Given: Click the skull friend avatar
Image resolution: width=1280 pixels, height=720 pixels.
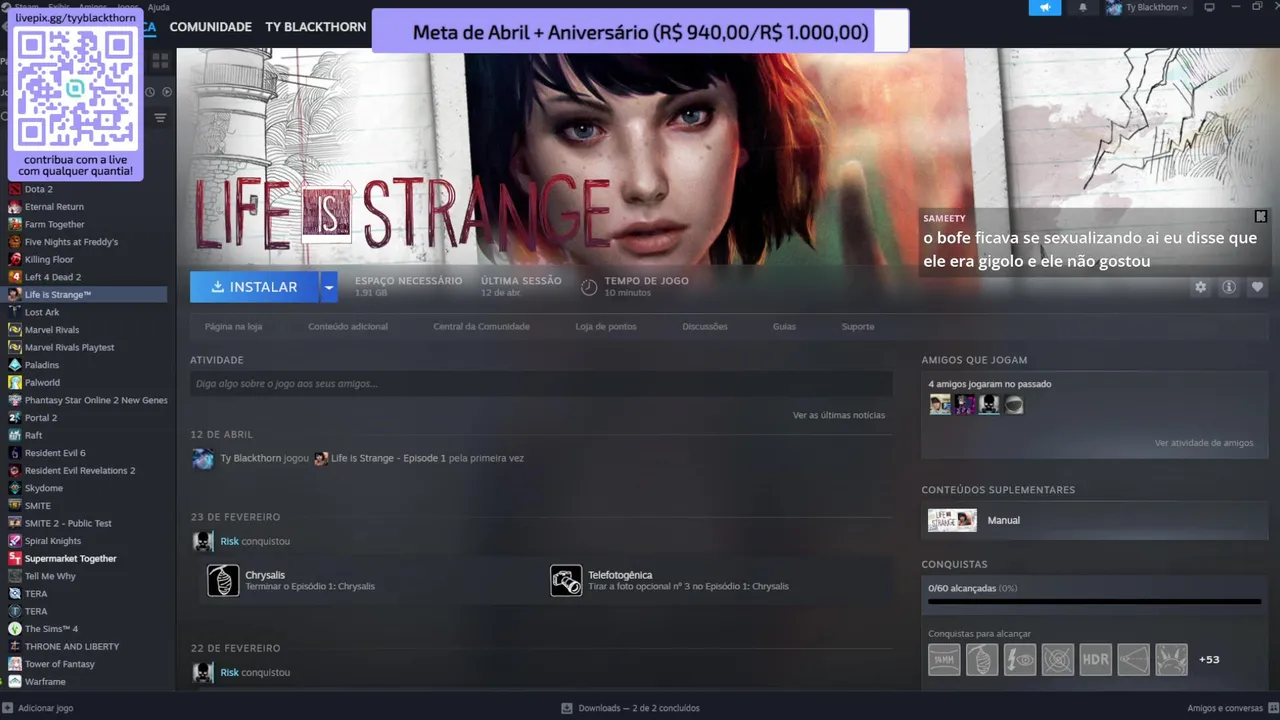Looking at the screenshot, I should pyautogui.click(x=989, y=405).
